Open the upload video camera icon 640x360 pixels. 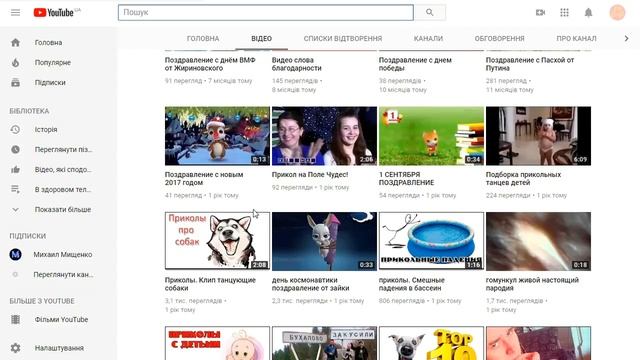[540, 13]
